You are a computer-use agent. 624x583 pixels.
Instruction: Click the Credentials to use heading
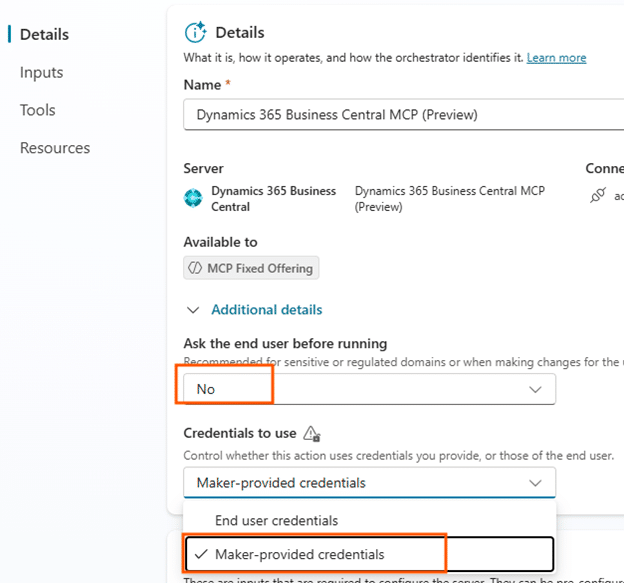click(x=240, y=433)
